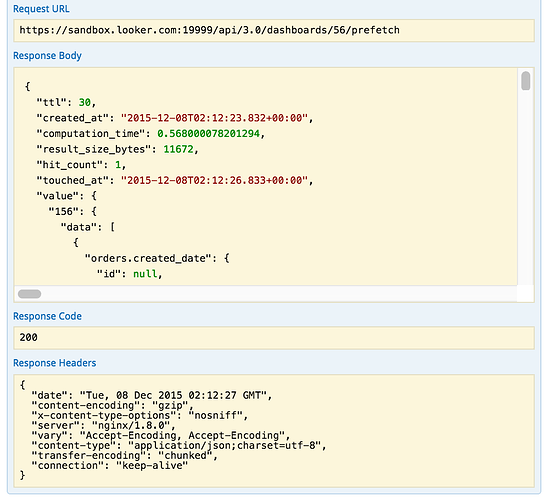The width and height of the screenshot is (546, 500).
Task: Click the computation_time number value
Action: (209, 134)
